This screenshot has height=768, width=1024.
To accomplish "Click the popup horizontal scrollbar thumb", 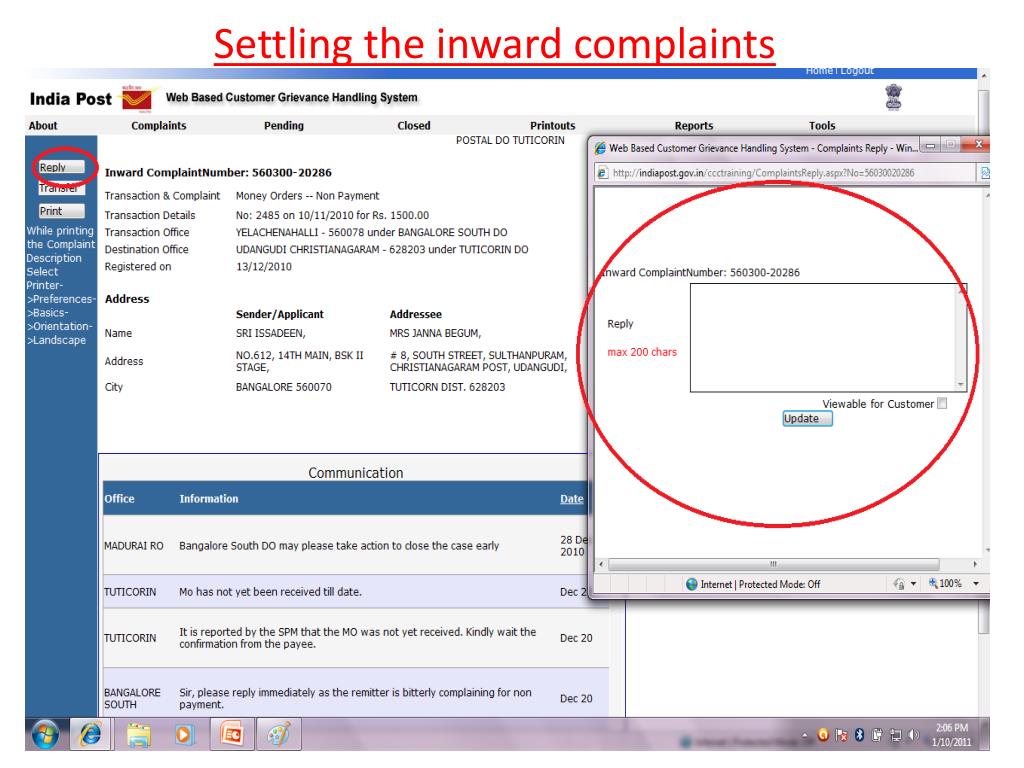I will (x=773, y=564).
